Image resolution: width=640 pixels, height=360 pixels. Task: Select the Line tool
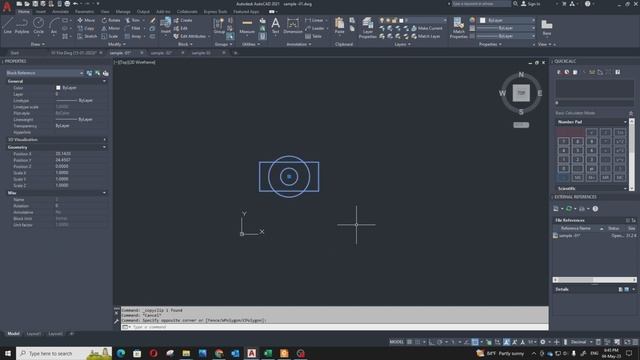pos(8,25)
